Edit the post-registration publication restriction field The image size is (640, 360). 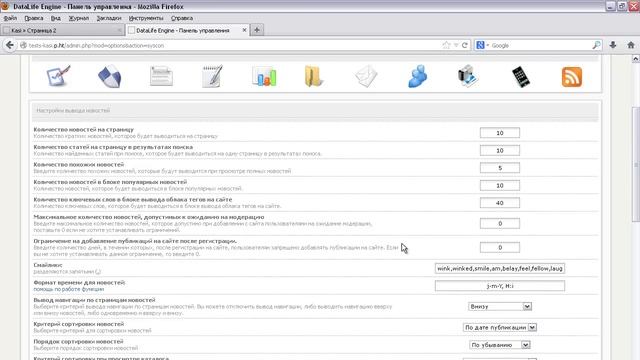(500, 248)
